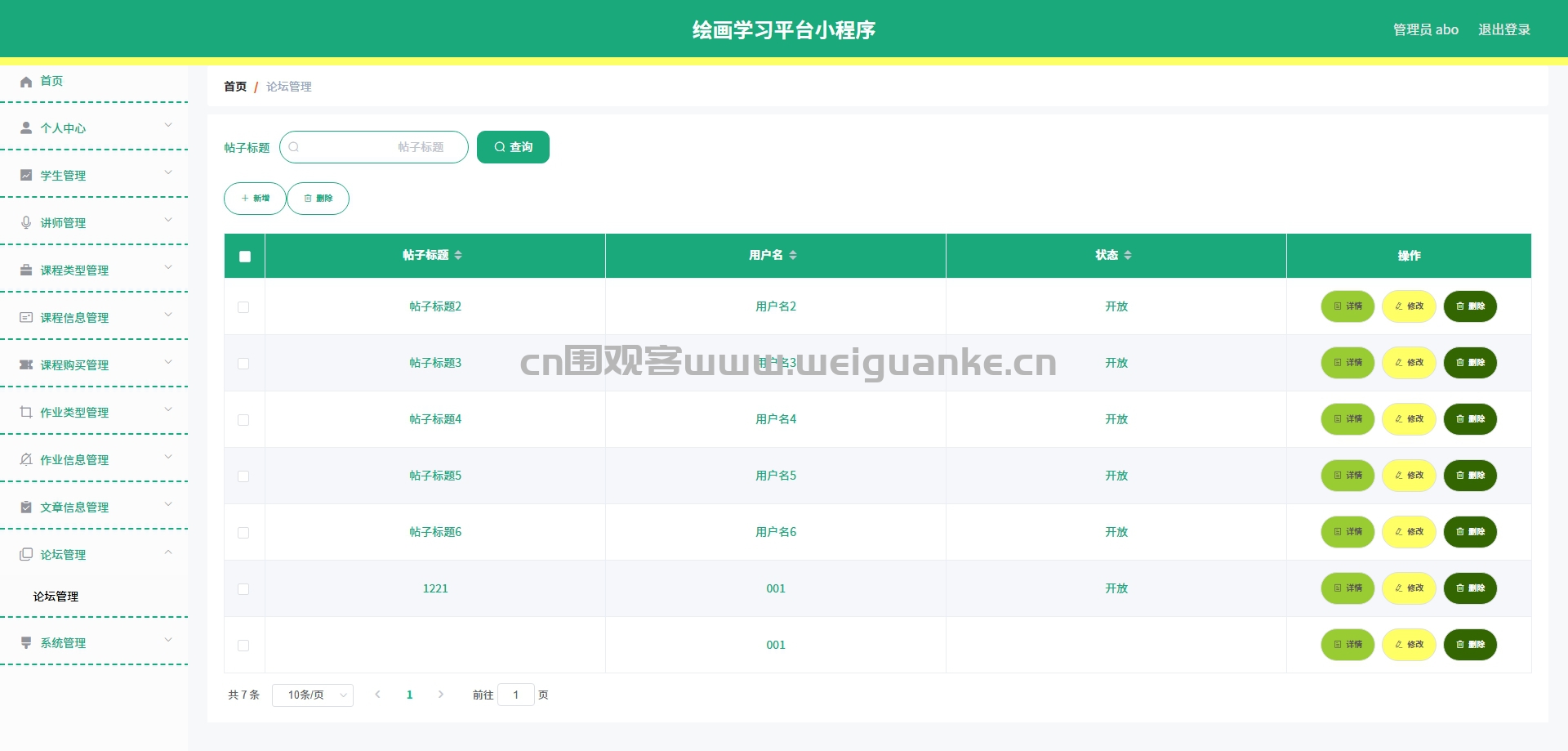Check the row 帖子标题4 checkbox
Image resolution: width=1568 pixels, height=751 pixels.
click(243, 420)
